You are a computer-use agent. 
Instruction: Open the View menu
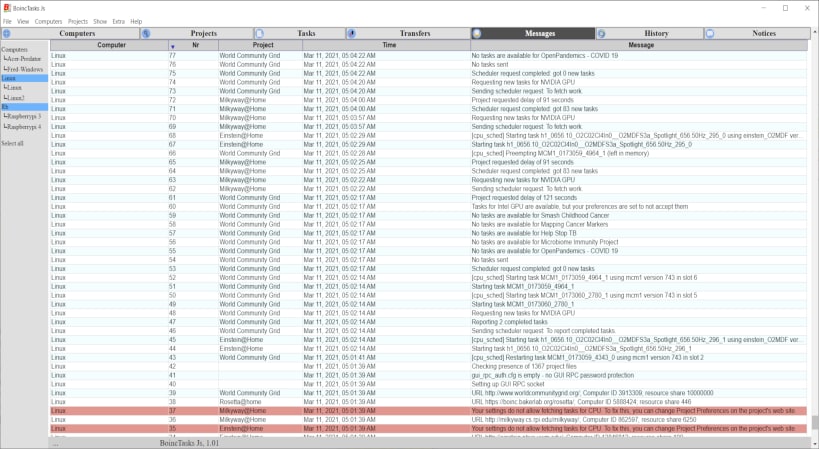click(23, 21)
